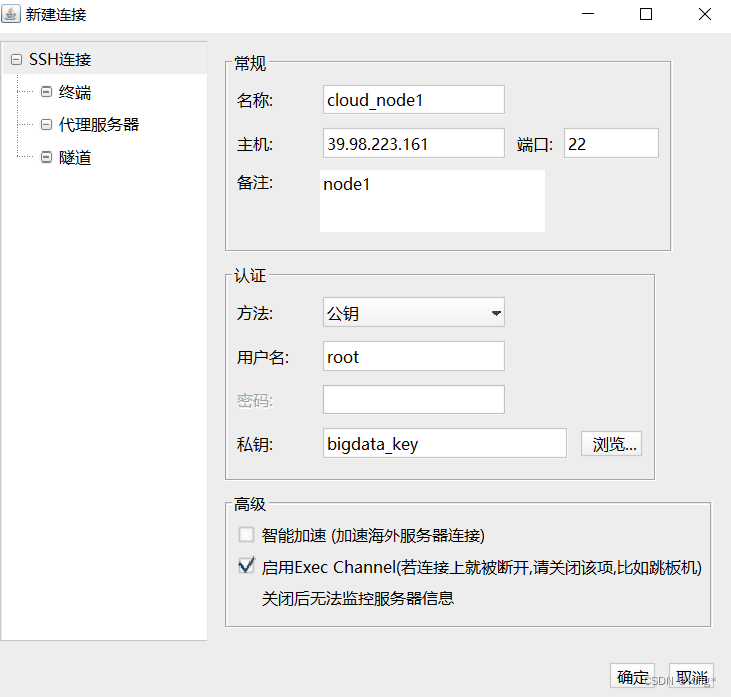Click the 主机: label

pyautogui.click(x=255, y=144)
